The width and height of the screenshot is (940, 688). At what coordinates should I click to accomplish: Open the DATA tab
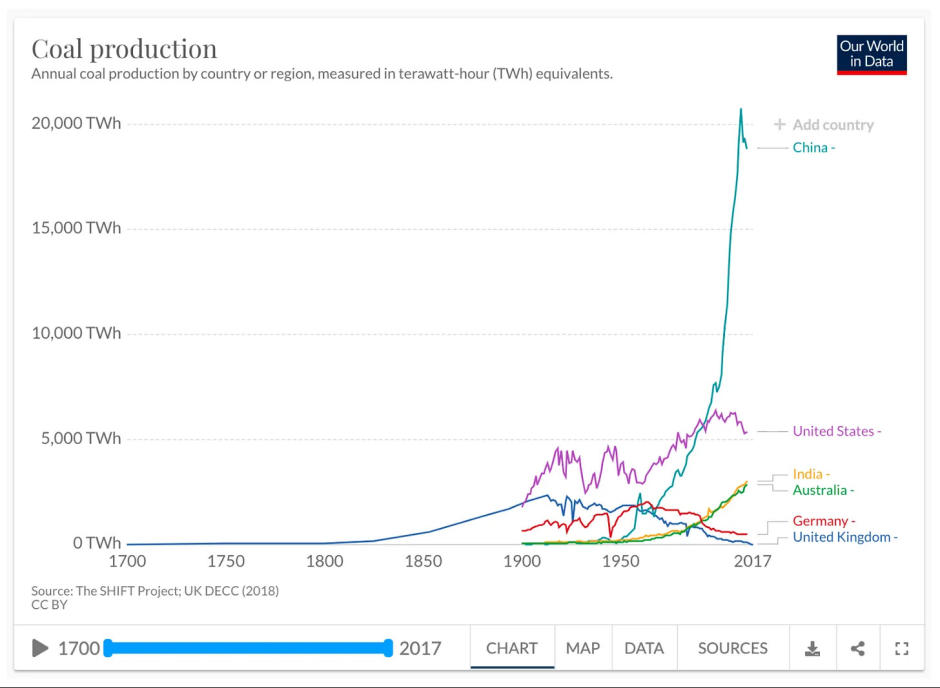pos(644,648)
